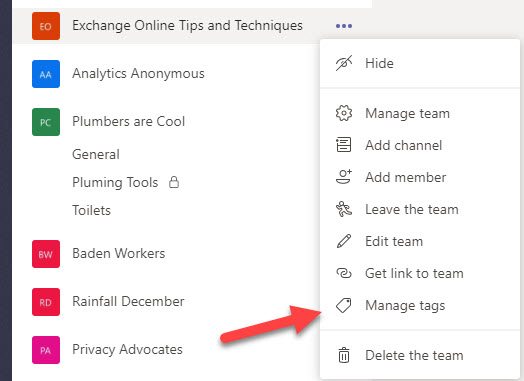Click the EO team avatar icon
Image resolution: width=524 pixels, height=381 pixels.
click(46, 26)
